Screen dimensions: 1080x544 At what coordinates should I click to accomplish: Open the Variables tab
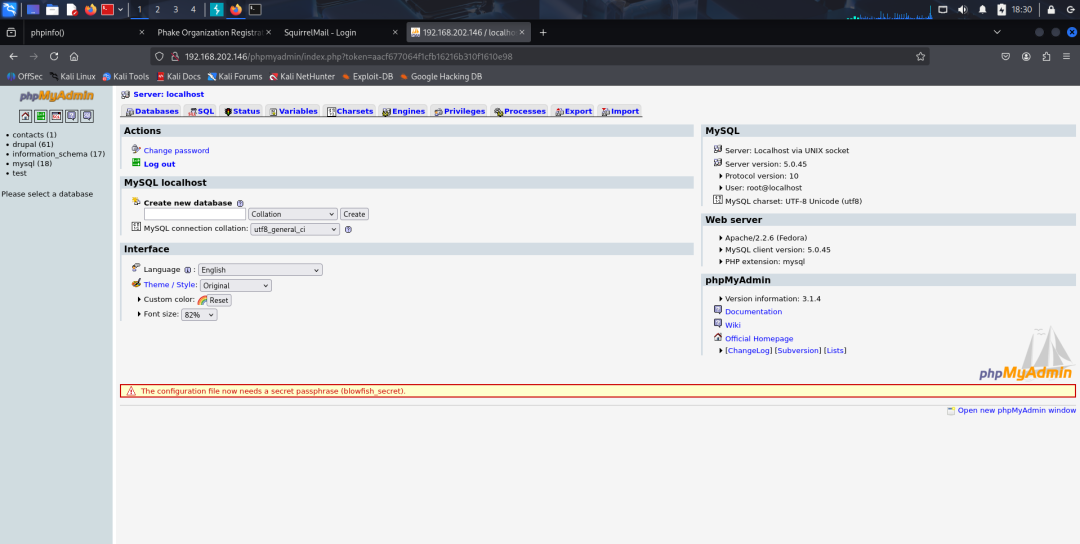click(293, 112)
